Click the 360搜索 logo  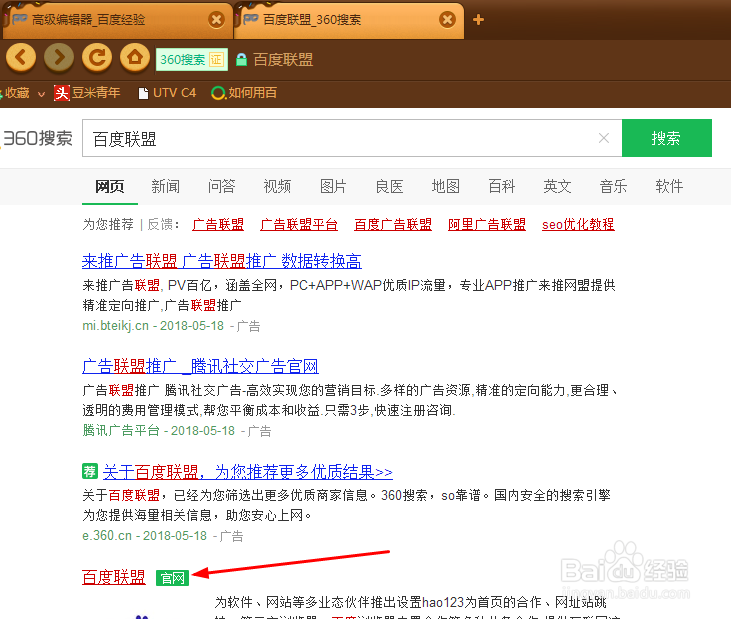tap(37, 138)
